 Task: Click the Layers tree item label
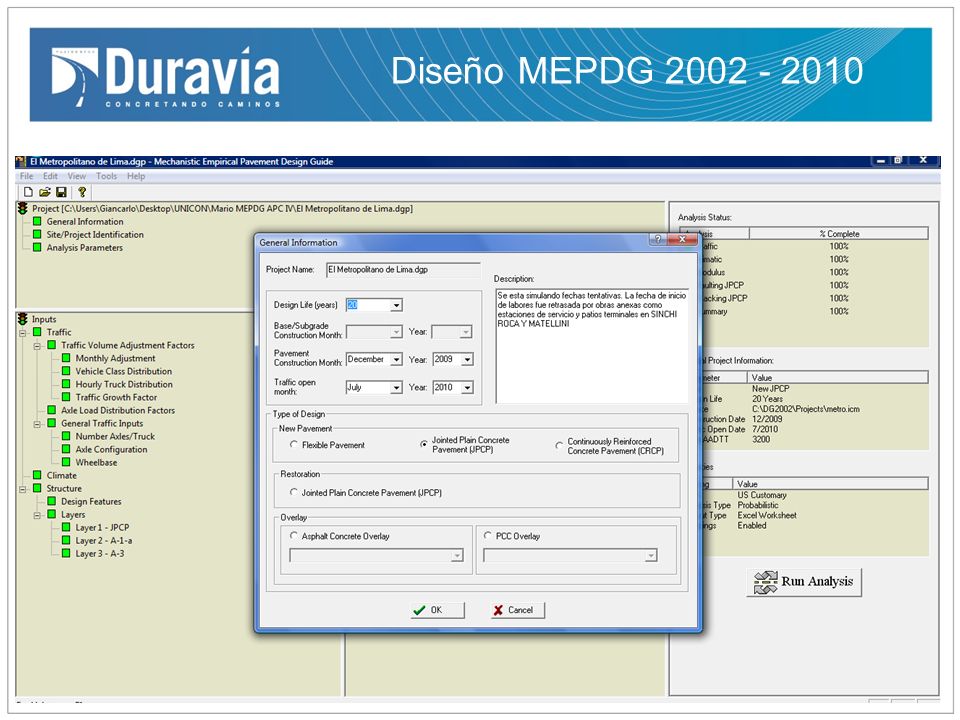73,514
